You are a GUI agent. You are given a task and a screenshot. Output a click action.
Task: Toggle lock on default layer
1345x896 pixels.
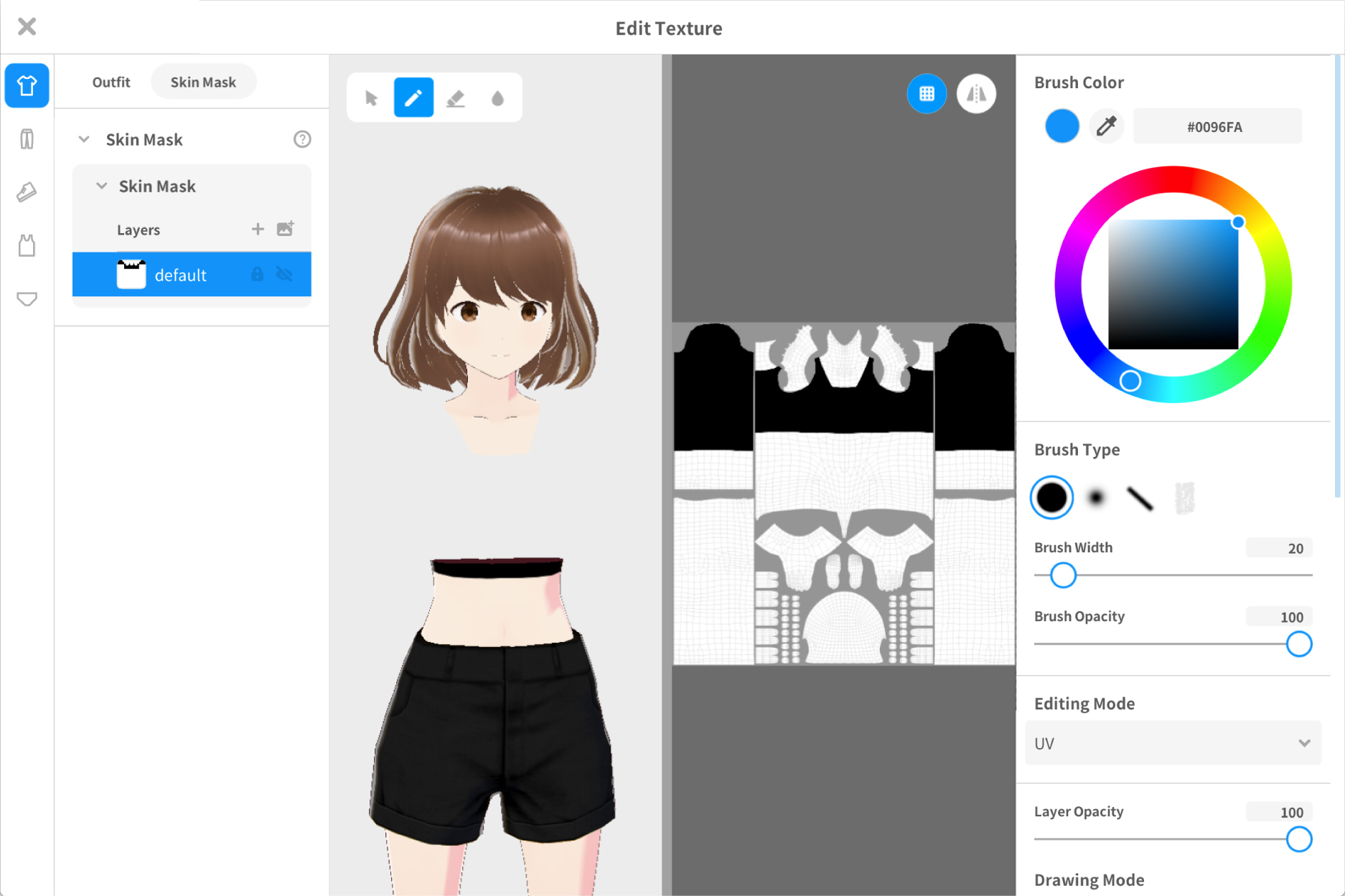(x=257, y=275)
